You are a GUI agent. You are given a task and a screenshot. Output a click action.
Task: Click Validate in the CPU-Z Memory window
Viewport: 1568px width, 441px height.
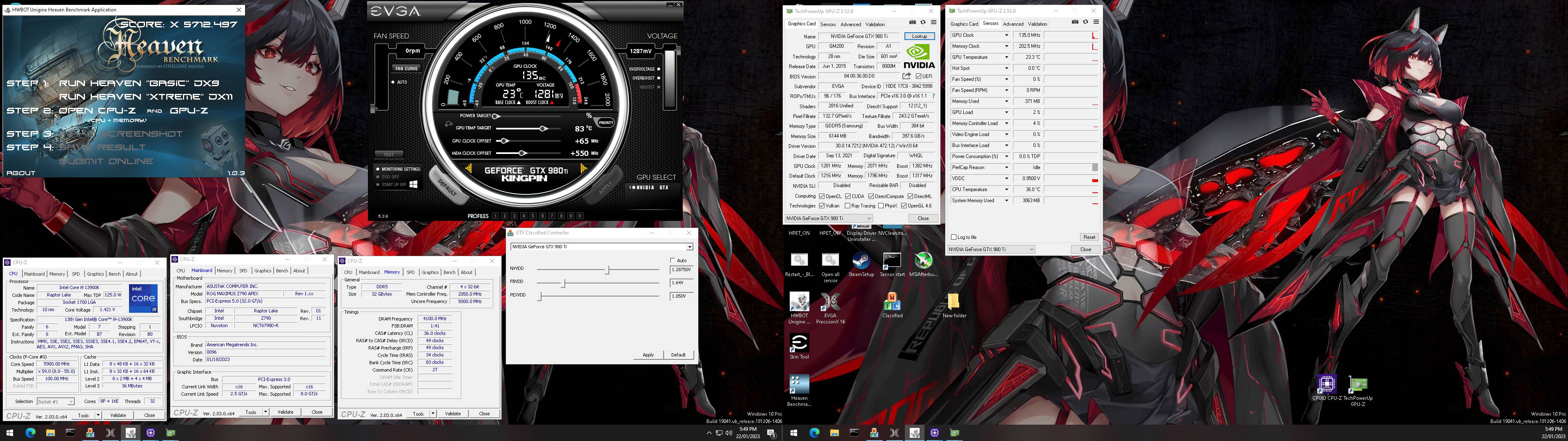(x=453, y=414)
